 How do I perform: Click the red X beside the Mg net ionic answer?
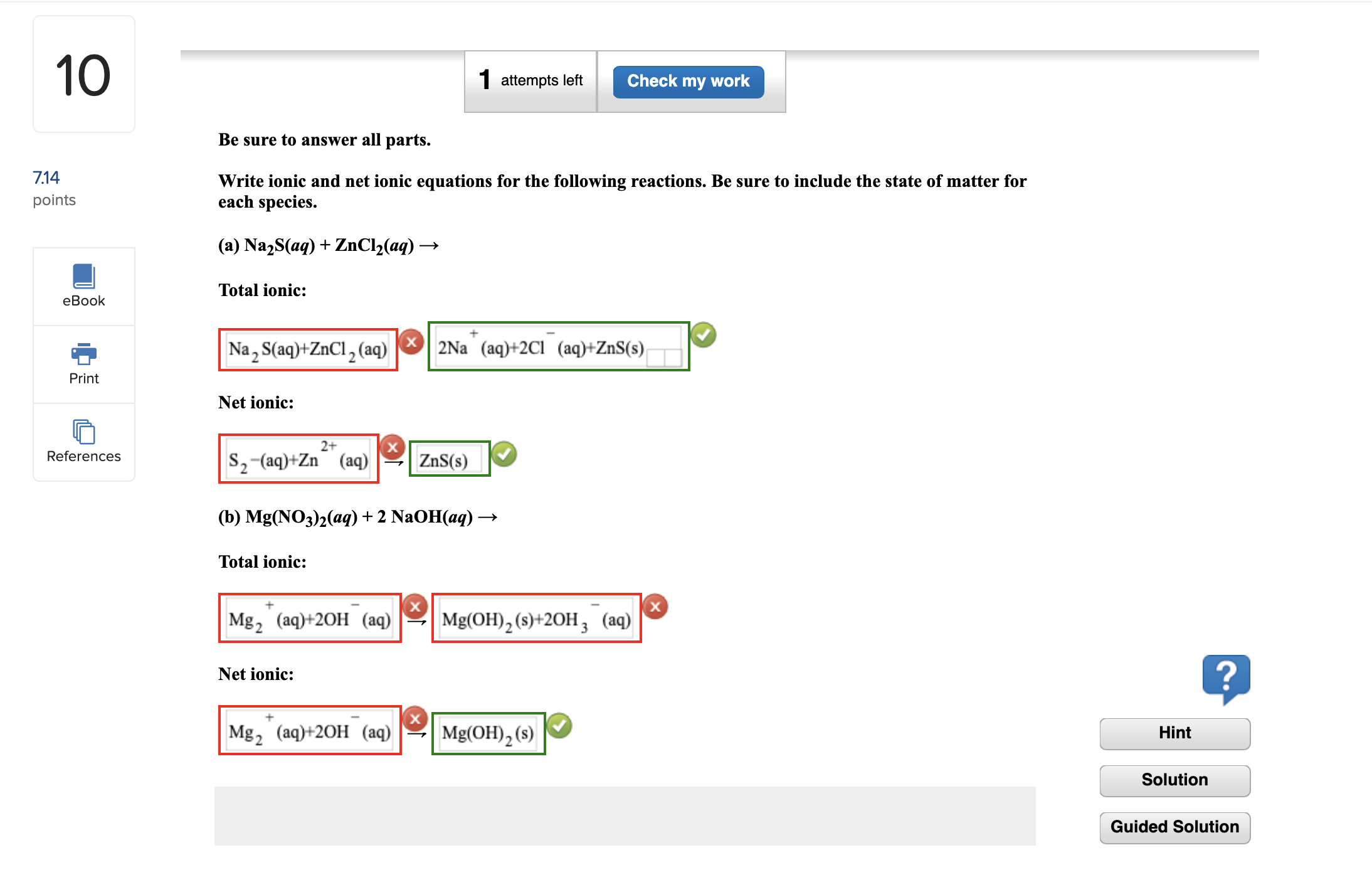coord(414,718)
